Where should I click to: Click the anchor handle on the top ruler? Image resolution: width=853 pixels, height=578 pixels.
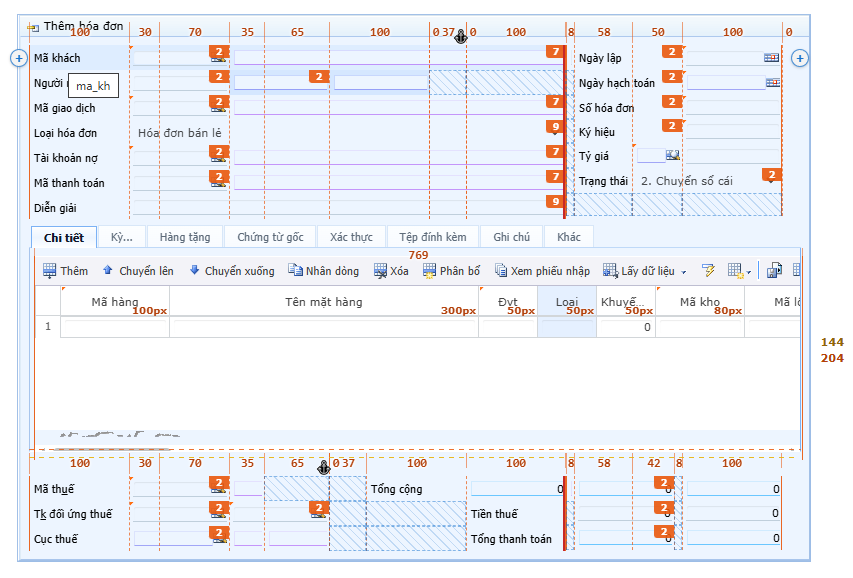[x=460, y=37]
